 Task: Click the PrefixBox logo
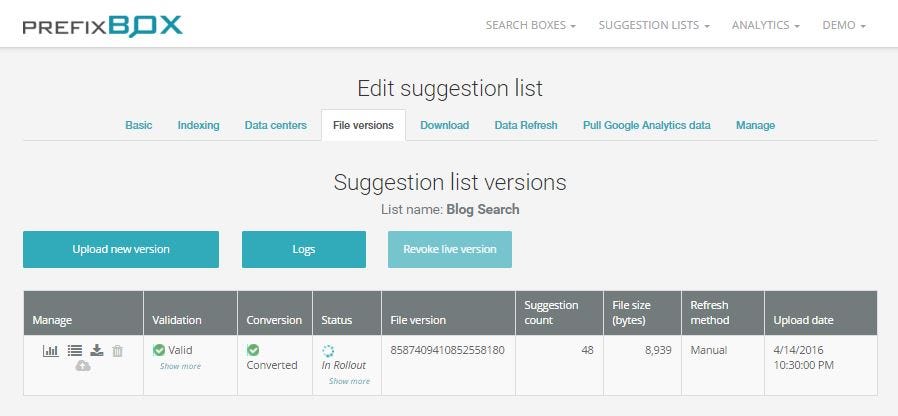tap(103, 26)
